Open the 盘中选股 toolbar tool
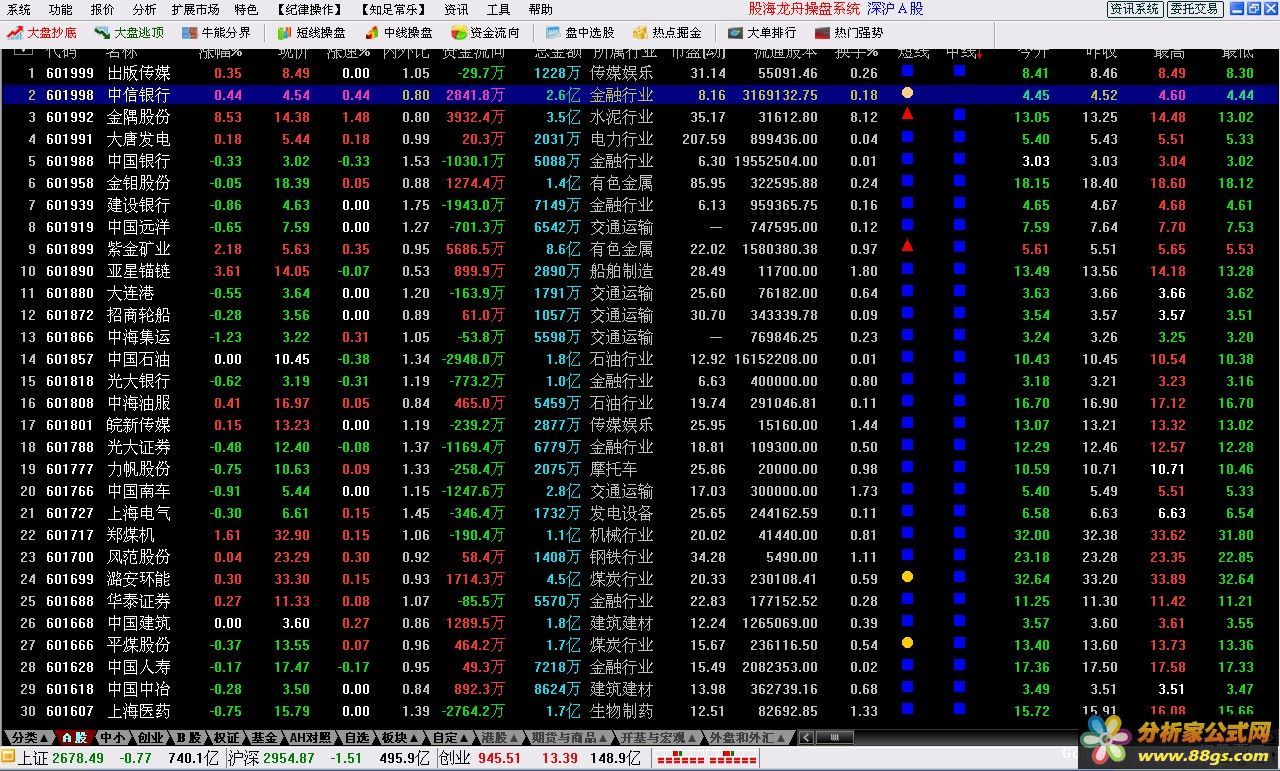The height and width of the screenshot is (771, 1280). tap(580, 32)
